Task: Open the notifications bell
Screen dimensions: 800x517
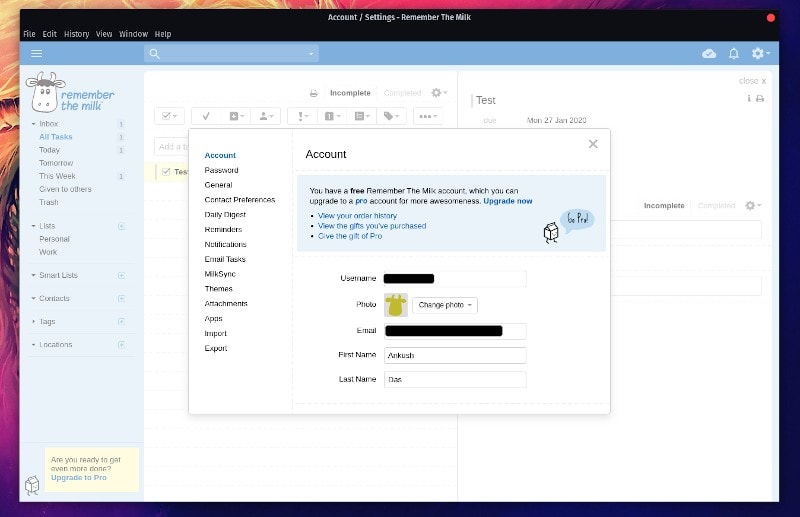Action: [x=734, y=54]
